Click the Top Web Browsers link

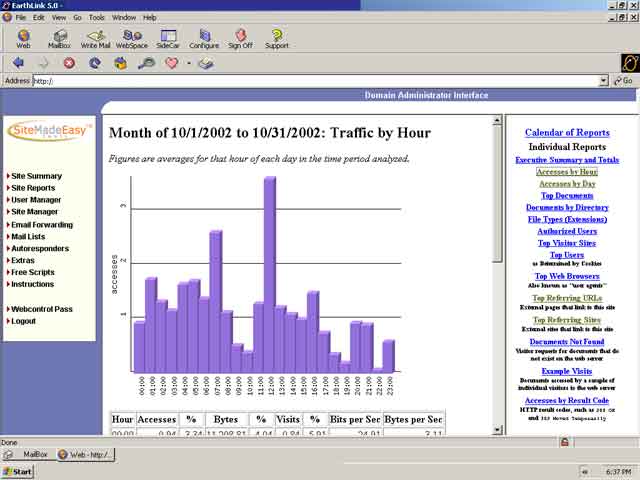(567, 276)
